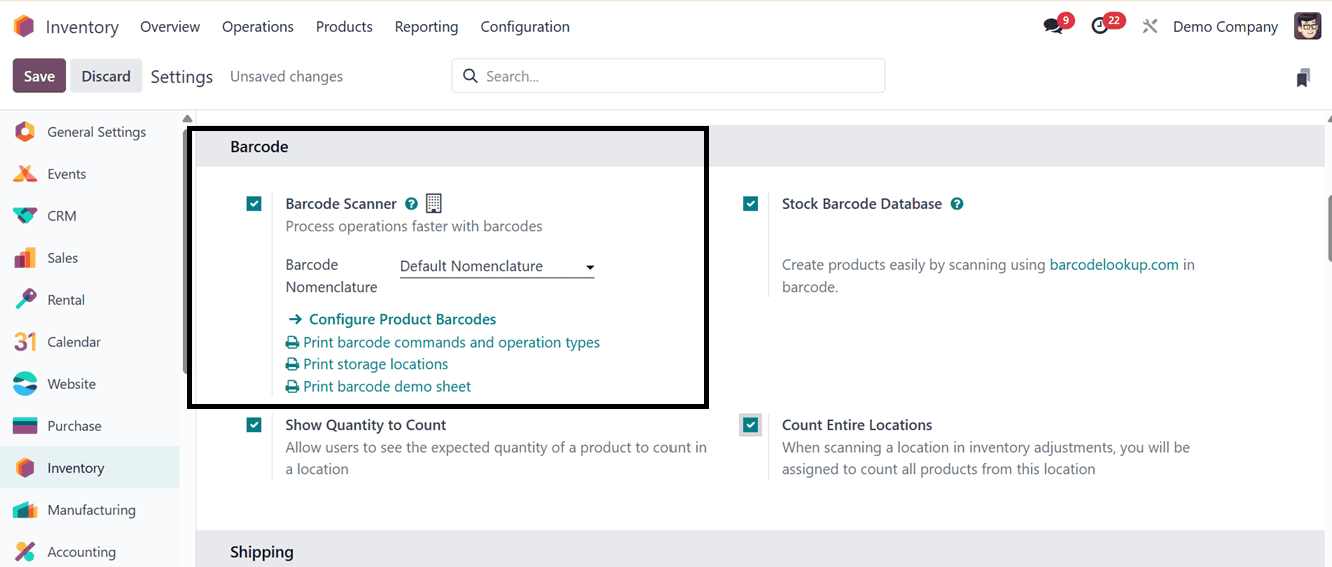The width and height of the screenshot is (1332, 567).
Task: Open the Operations menu
Action: click(258, 27)
